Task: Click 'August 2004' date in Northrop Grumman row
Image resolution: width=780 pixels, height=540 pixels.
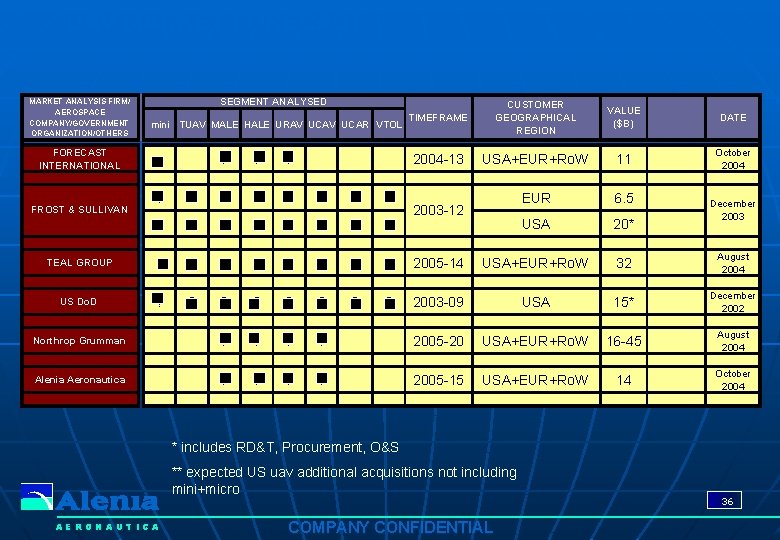Action: (x=733, y=341)
